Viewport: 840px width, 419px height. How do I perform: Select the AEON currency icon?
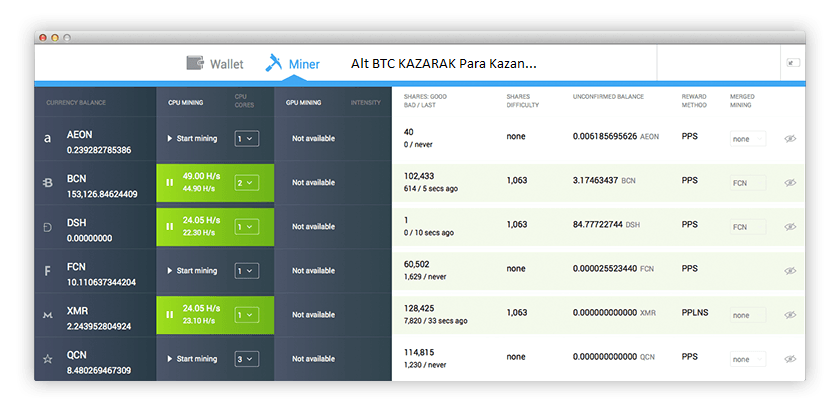[47, 139]
